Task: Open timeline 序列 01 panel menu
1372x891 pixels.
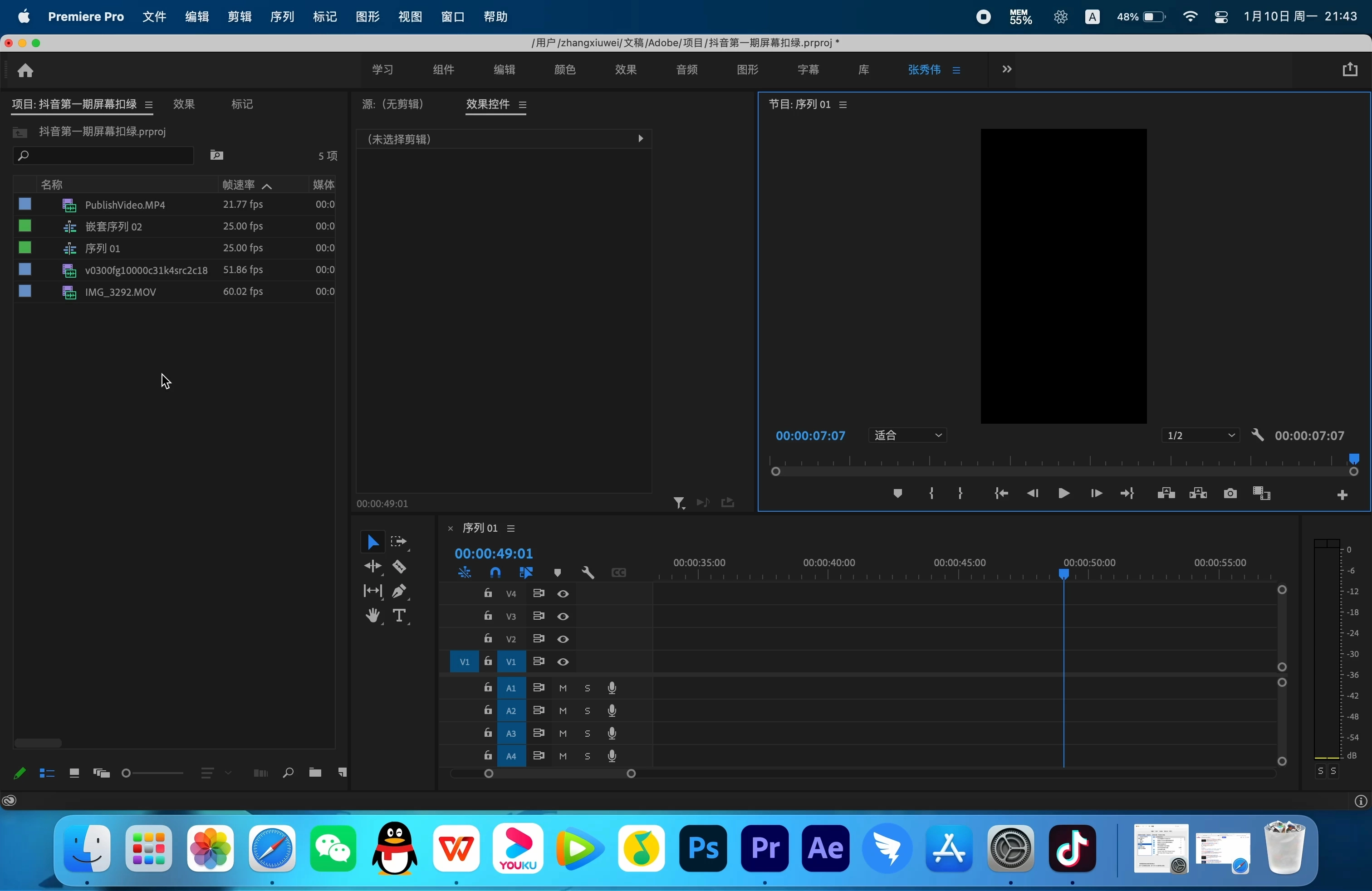Action: tap(511, 529)
